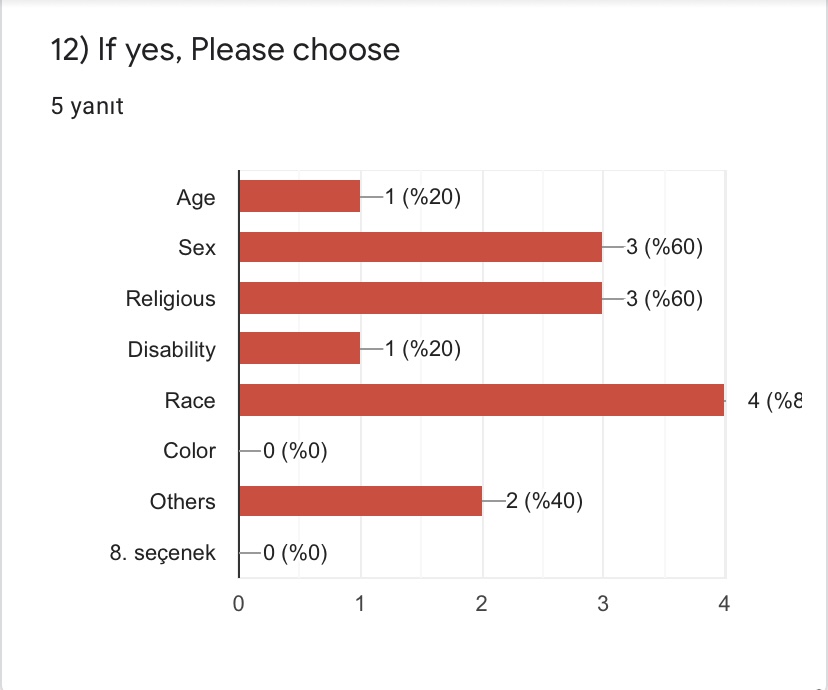This screenshot has height=690, width=828.
Task: Click the x-axis tick label "4"
Action: [x=725, y=603]
